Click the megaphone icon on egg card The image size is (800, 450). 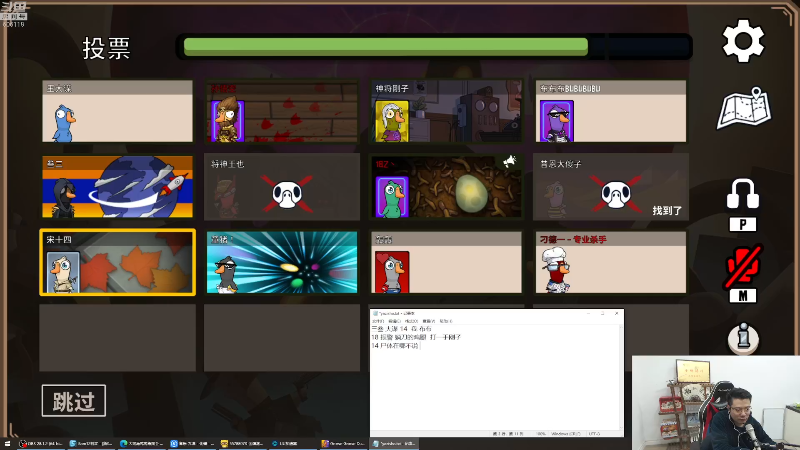(x=509, y=162)
